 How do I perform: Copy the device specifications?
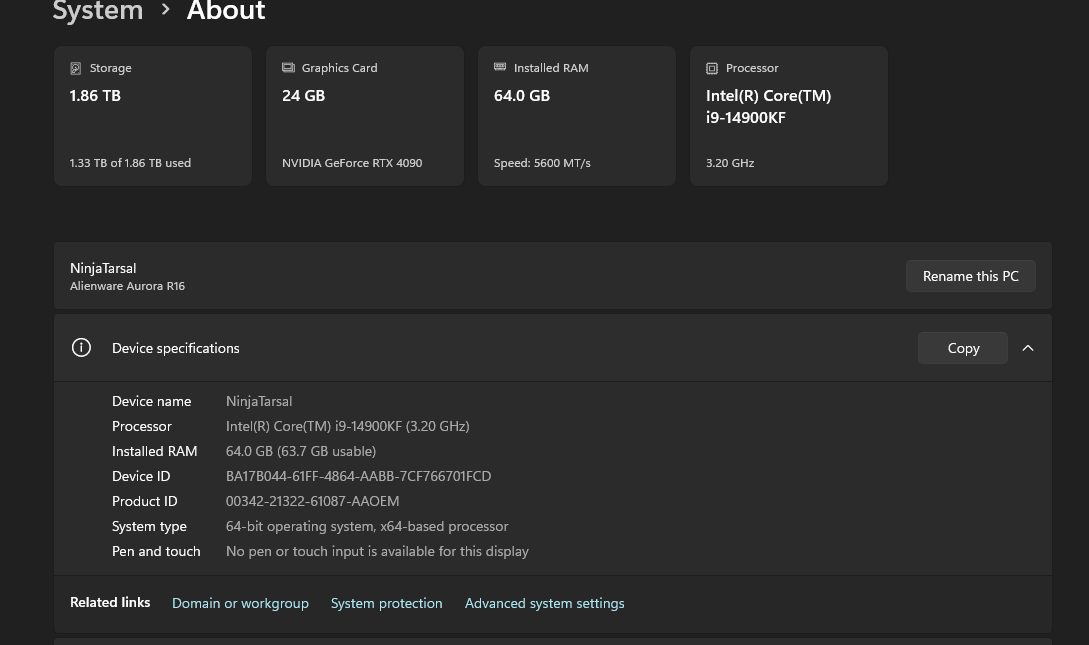click(x=963, y=348)
